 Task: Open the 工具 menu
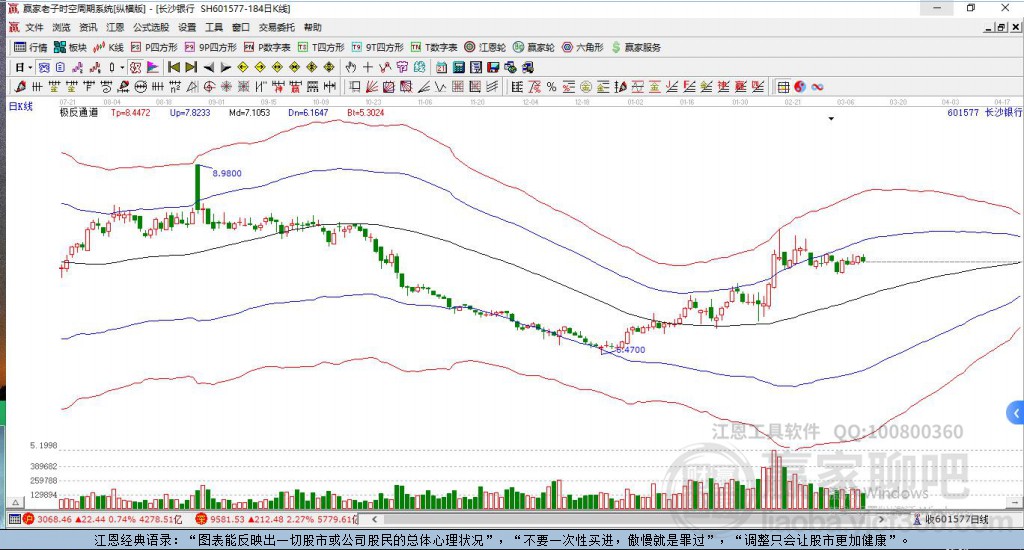click(x=214, y=27)
